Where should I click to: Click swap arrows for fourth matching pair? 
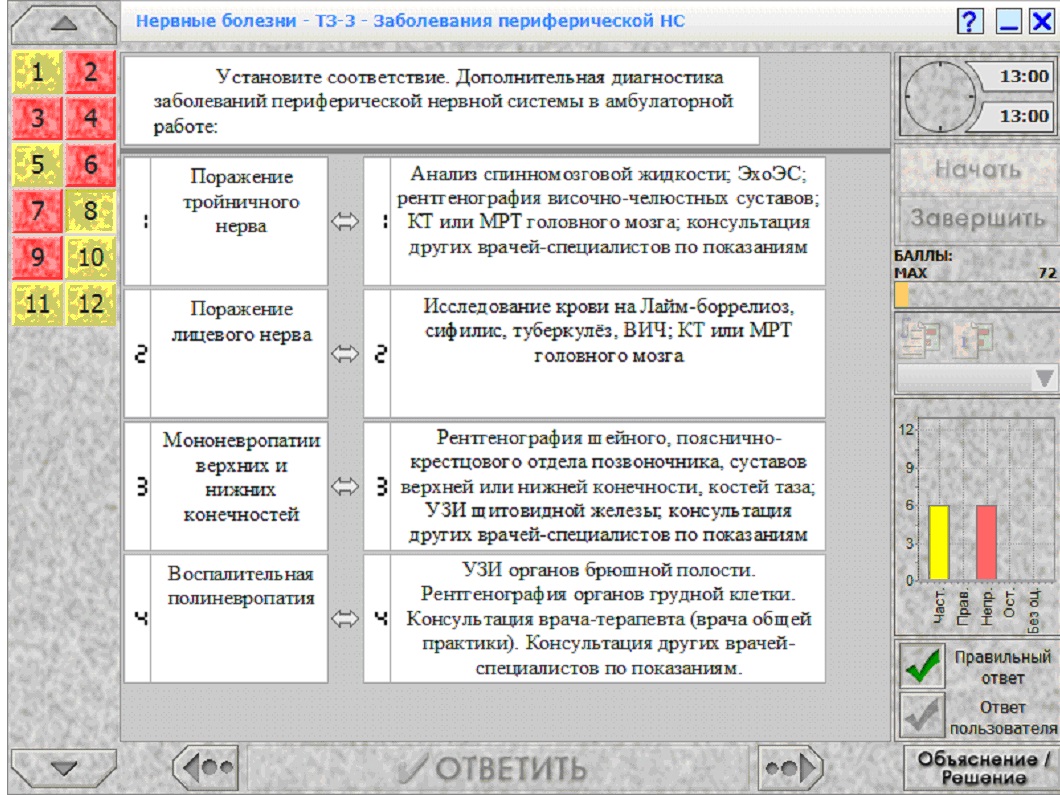click(x=345, y=619)
